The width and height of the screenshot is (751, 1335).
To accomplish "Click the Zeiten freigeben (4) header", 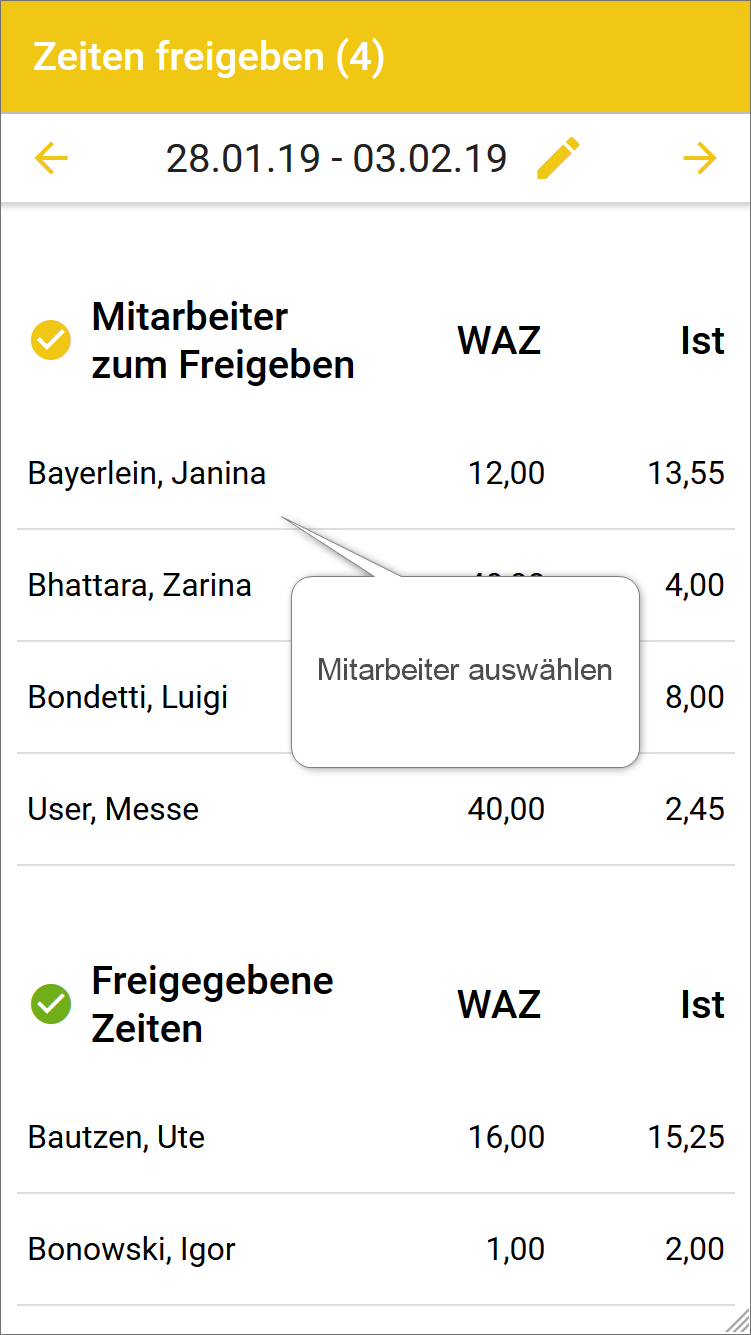I will pyautogui.click(x=209, y=57).
